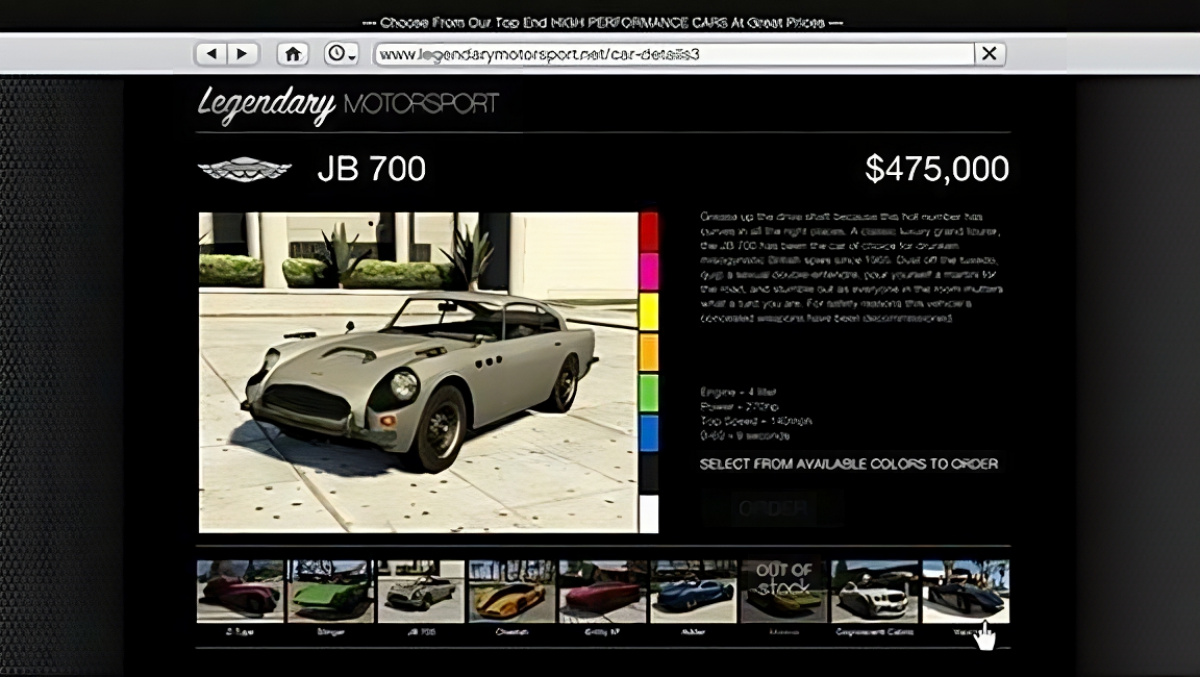The width and height of the screenshot is (1200, 677).
Task: Open the yellow Cheetah car thumbnail
Action: click(x=511, y=591)
